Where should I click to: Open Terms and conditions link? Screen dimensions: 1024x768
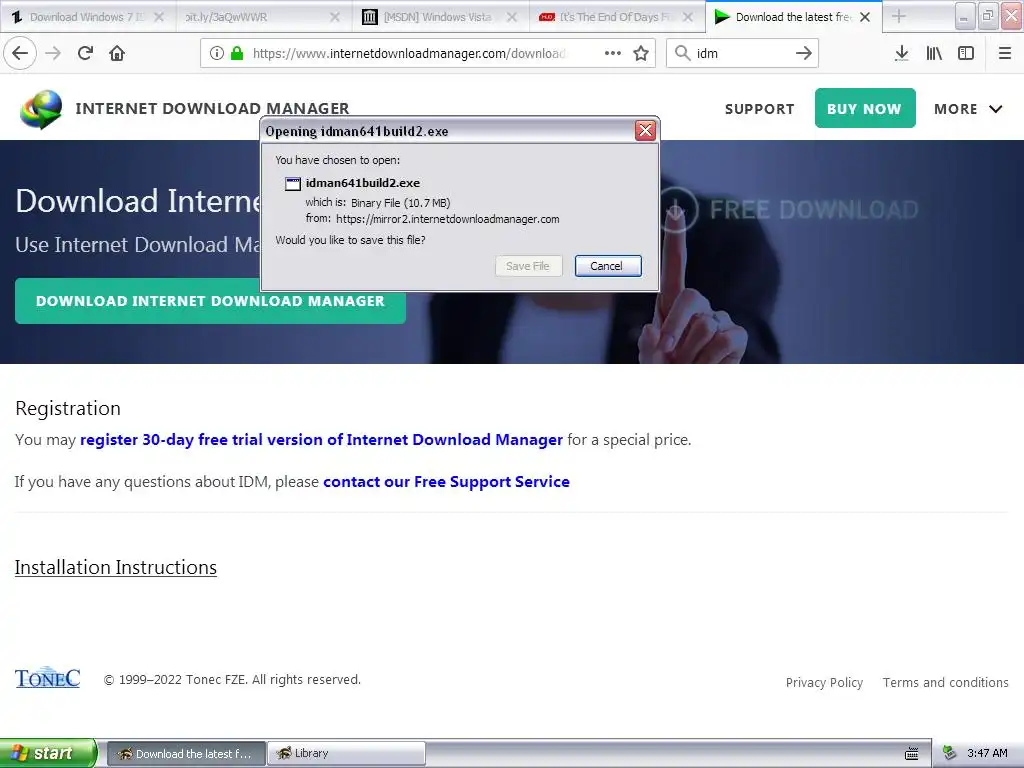click(x=945, y=682)
